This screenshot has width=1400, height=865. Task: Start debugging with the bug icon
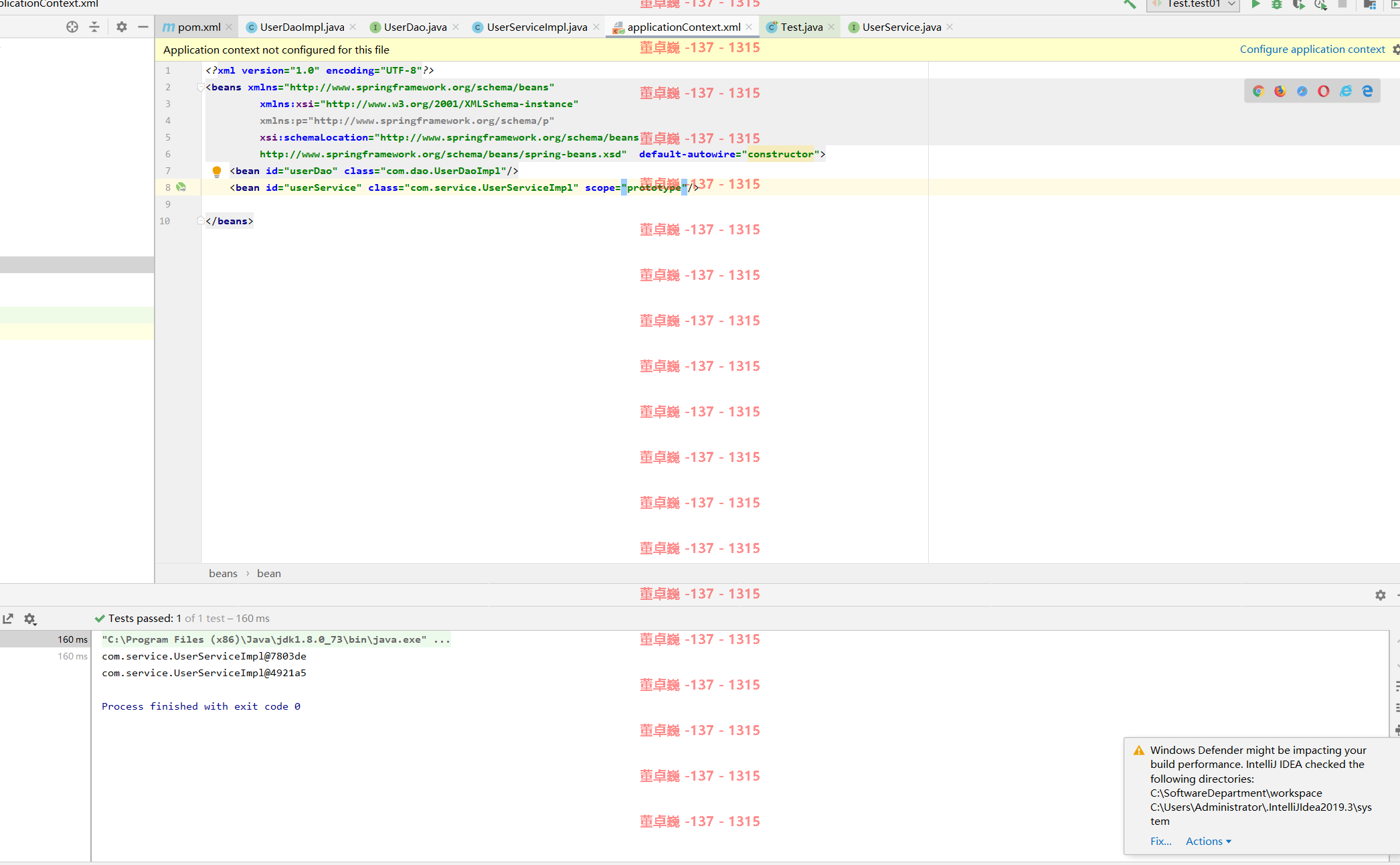tap(1277, 4)
